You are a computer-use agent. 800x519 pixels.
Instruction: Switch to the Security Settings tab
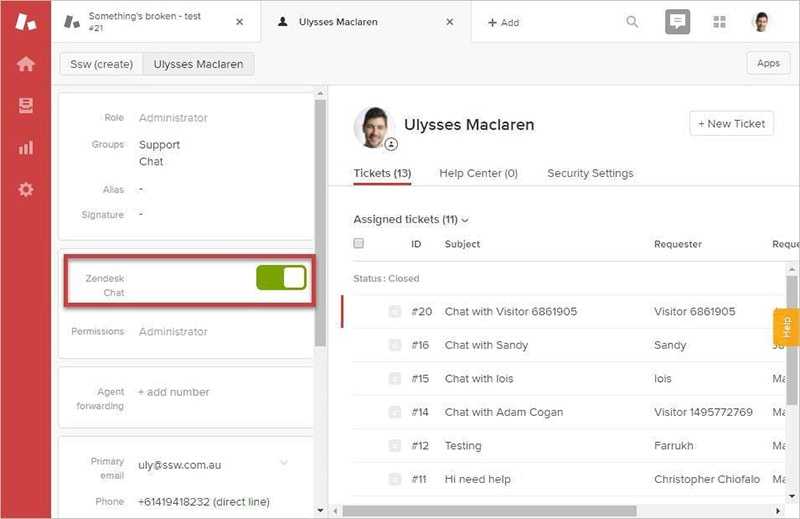point(590,173)
